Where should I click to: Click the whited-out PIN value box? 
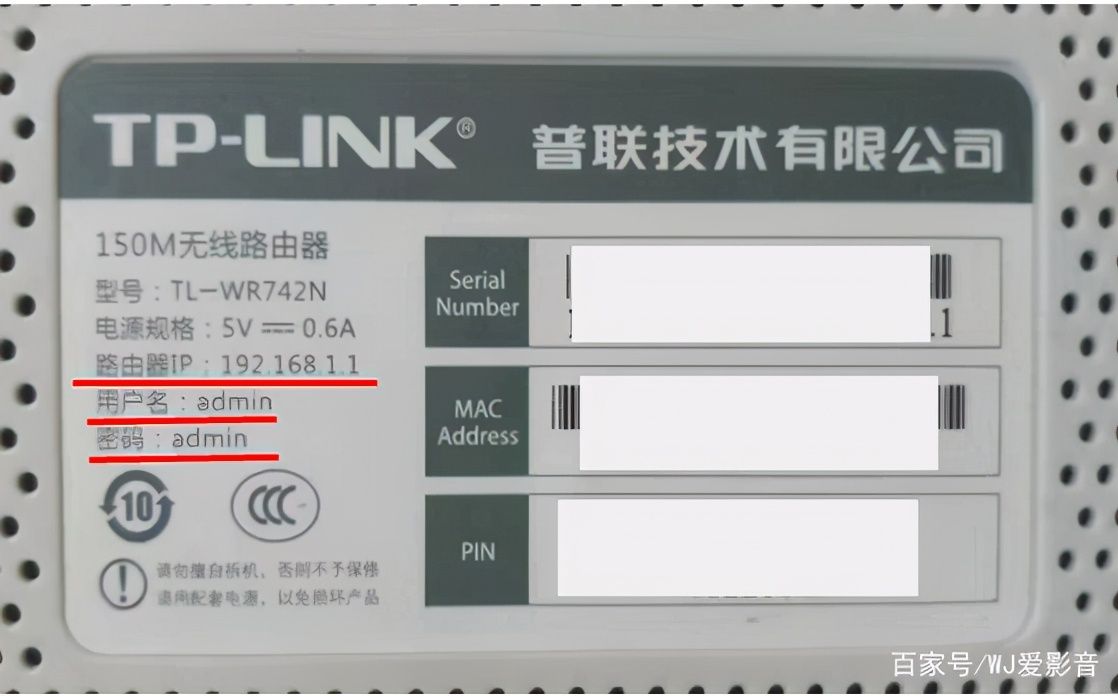[737, 547]
